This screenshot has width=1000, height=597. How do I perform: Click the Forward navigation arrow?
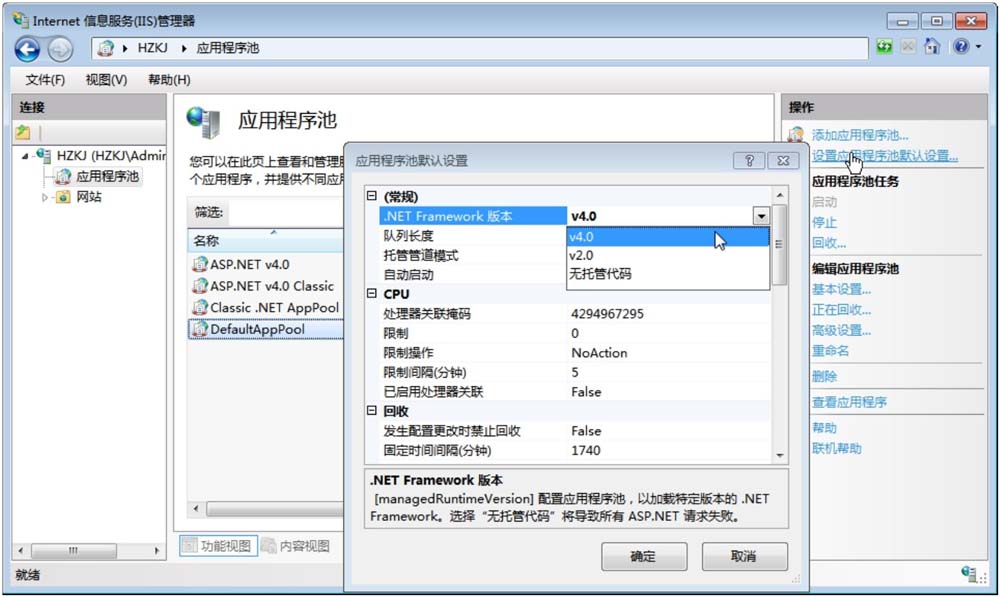pyautogui.click(x=60, y=49)
